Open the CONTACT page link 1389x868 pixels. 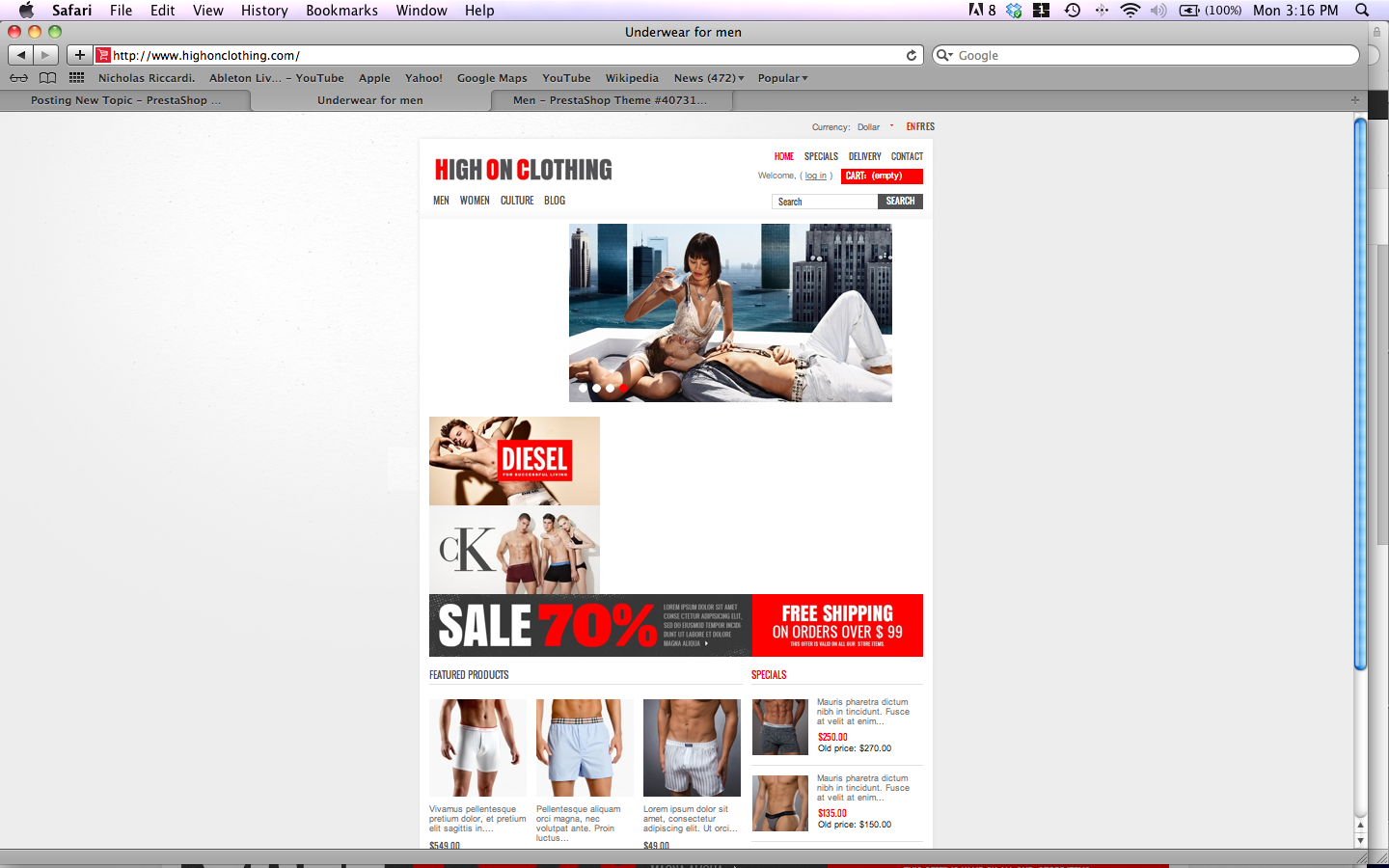(x=907, y=156)
